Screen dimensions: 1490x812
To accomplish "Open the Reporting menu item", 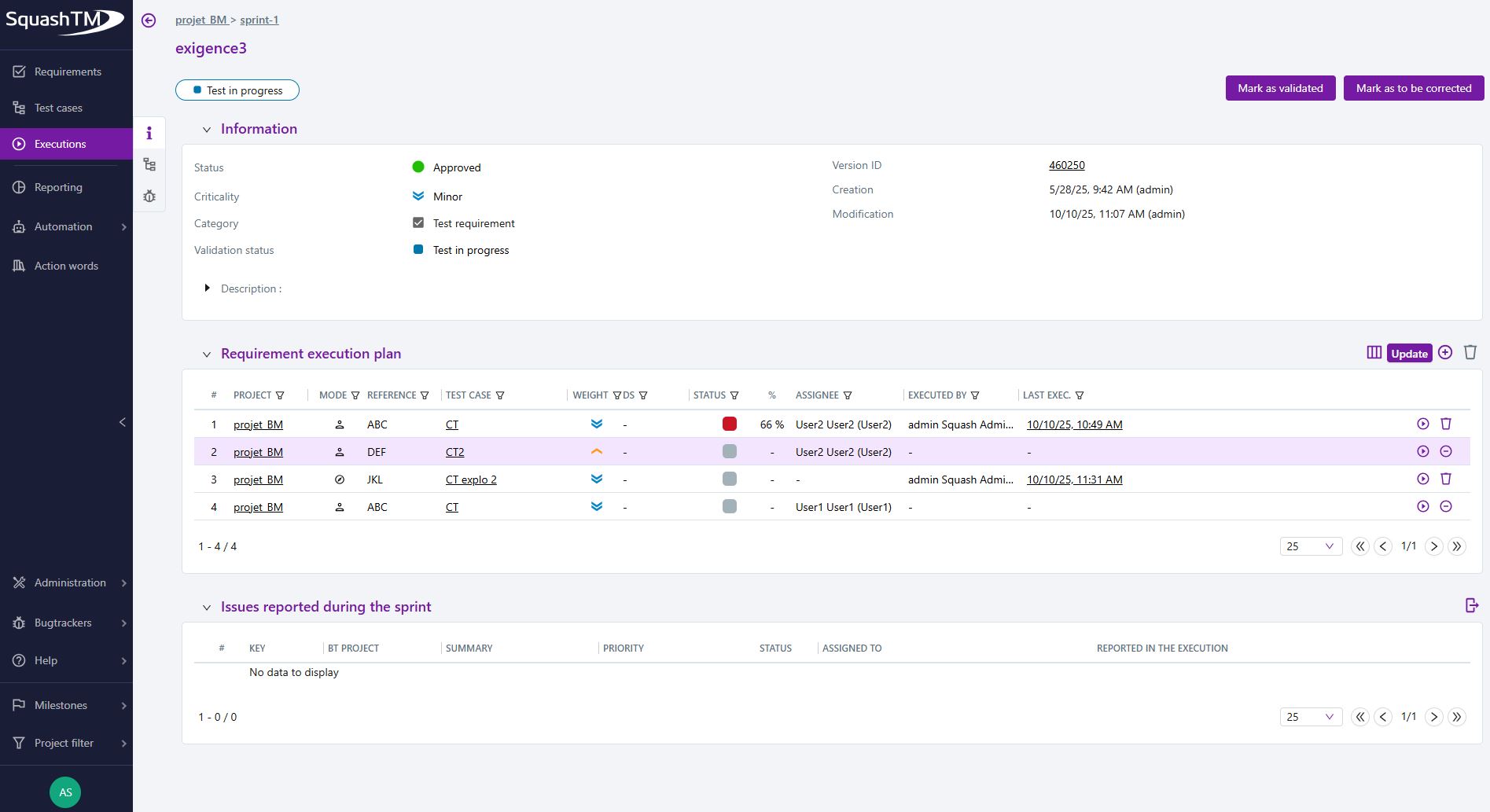I will [58, 187].
